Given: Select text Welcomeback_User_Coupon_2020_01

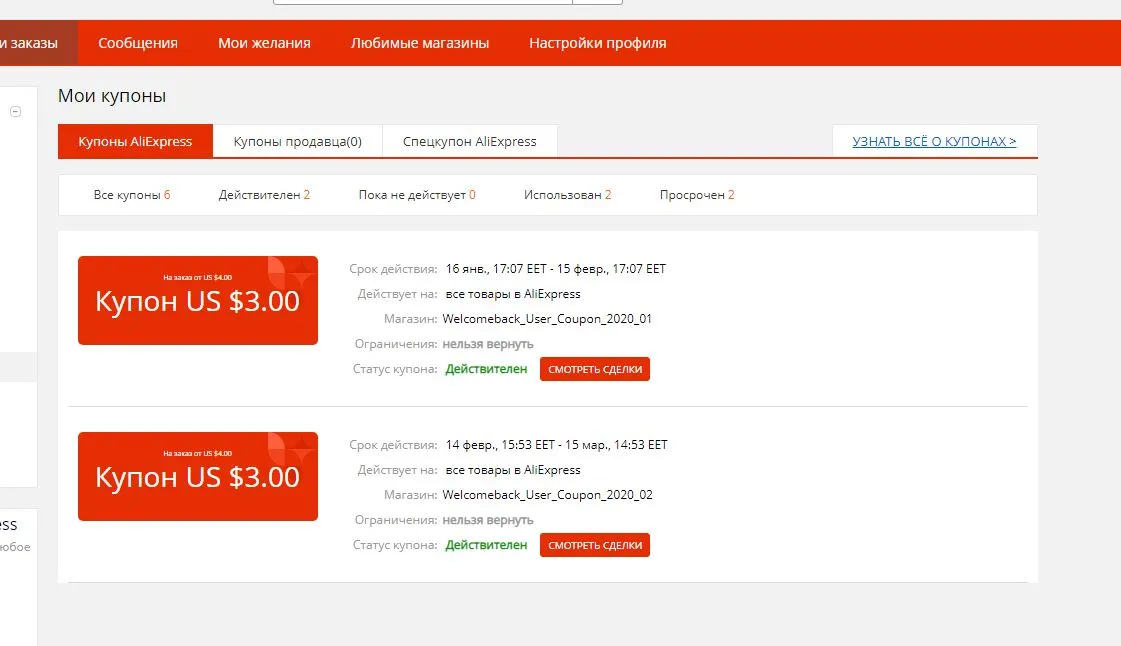Looking at the screenshot, I should (547, 319).
